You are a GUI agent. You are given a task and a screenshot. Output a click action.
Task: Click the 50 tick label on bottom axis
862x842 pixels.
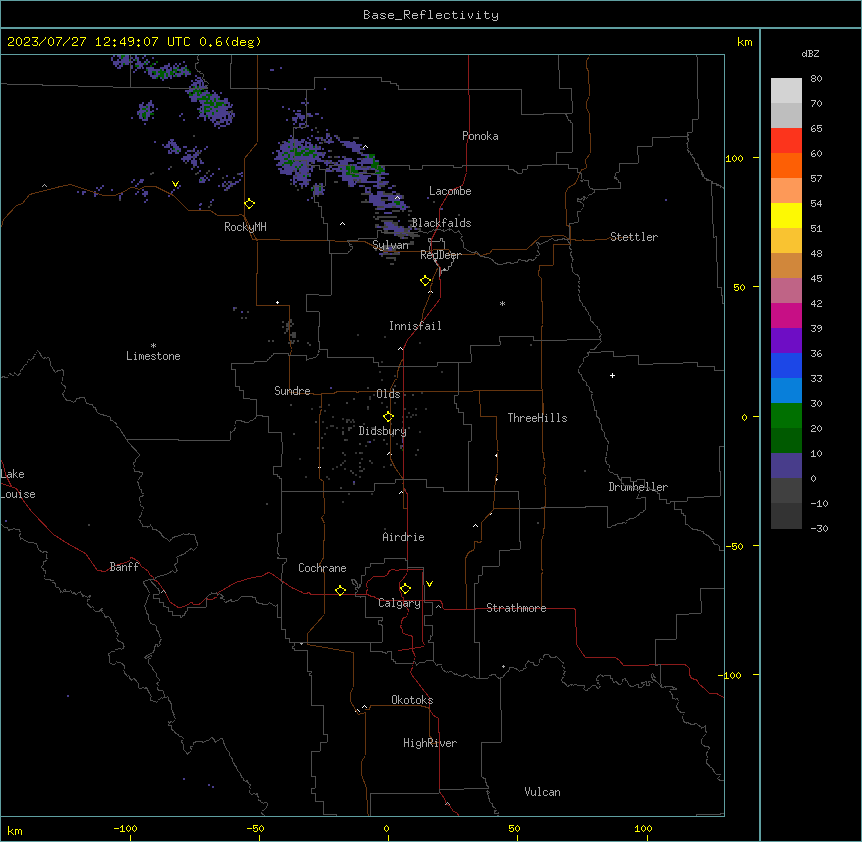click(x=513, y=828)
